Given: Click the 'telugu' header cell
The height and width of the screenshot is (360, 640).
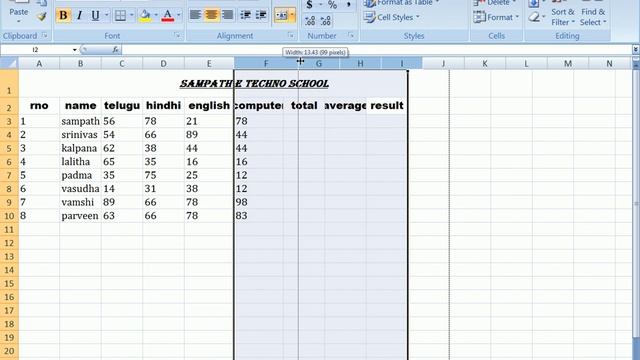Looking at the screenshot, I should point(122,106).
